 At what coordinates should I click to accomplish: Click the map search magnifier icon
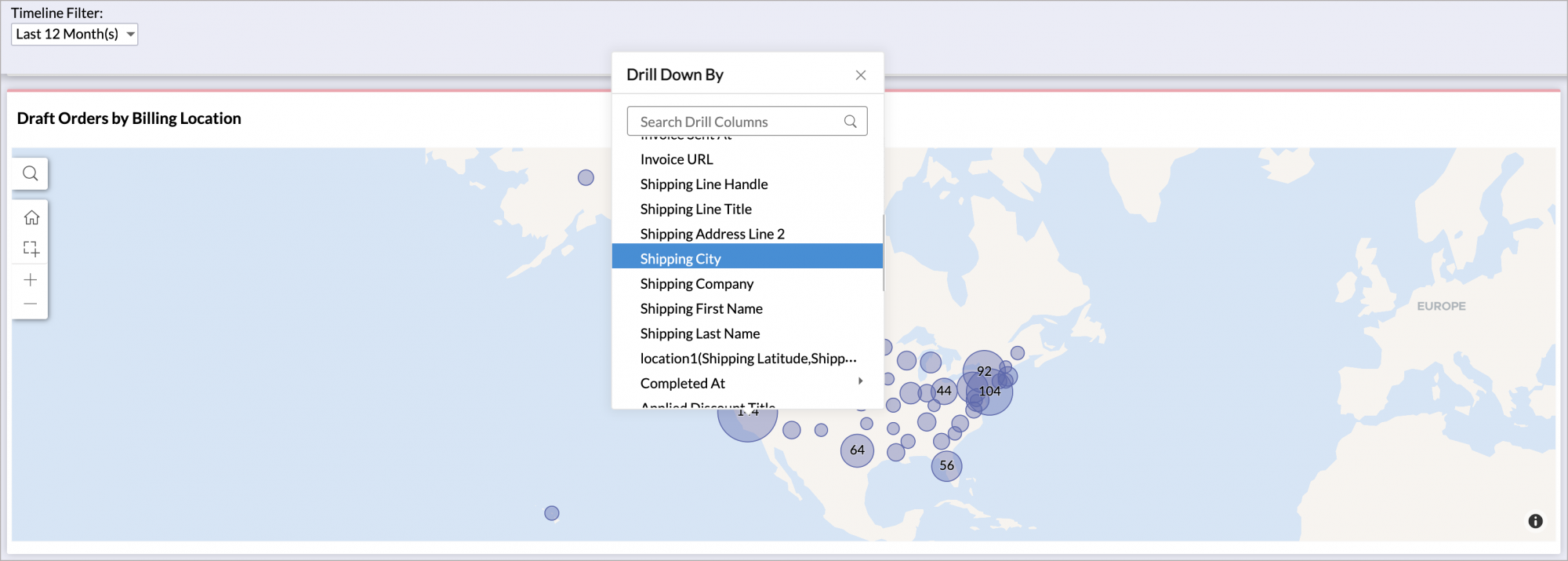[x=30, y=173]
